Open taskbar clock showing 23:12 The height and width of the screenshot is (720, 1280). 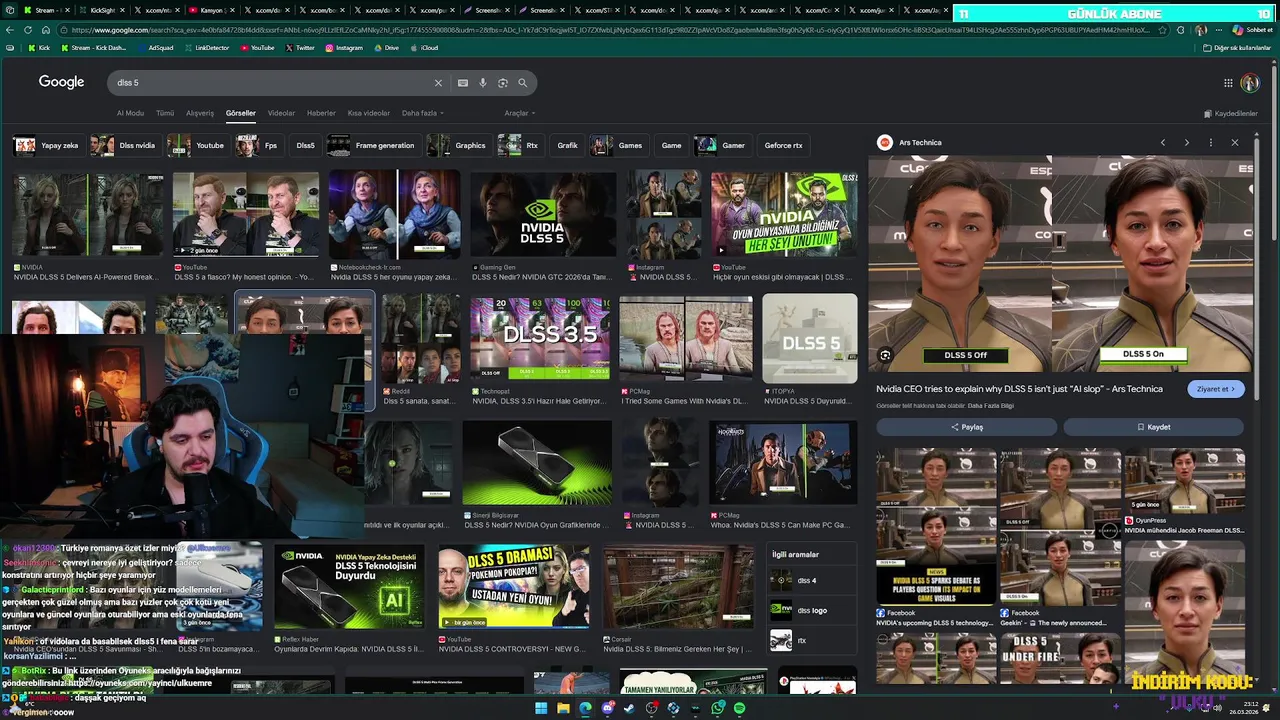pyautogui.click(x=1243, y=708)
